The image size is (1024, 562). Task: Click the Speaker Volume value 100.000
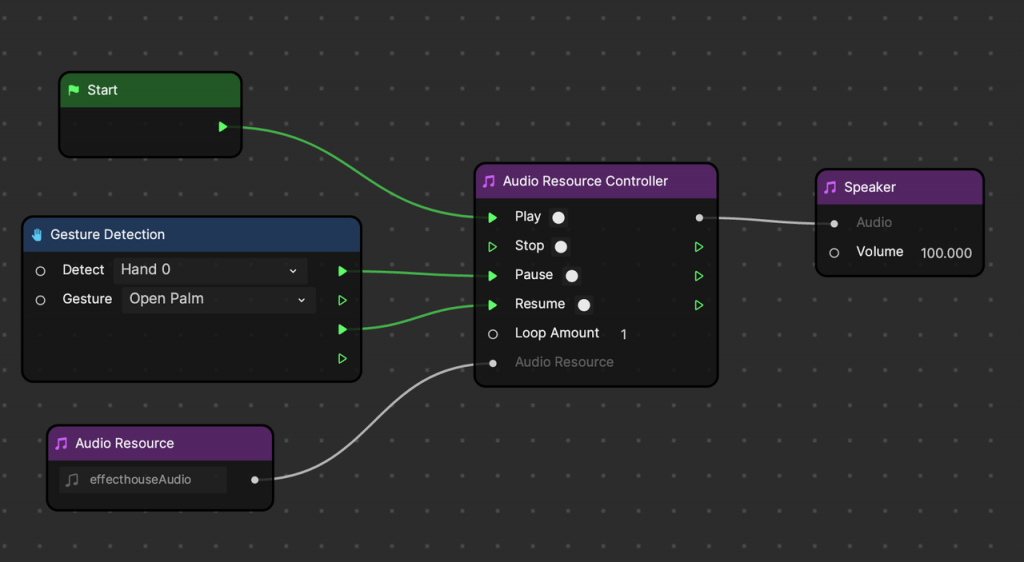pyautogui.click(x=945, y=253)
